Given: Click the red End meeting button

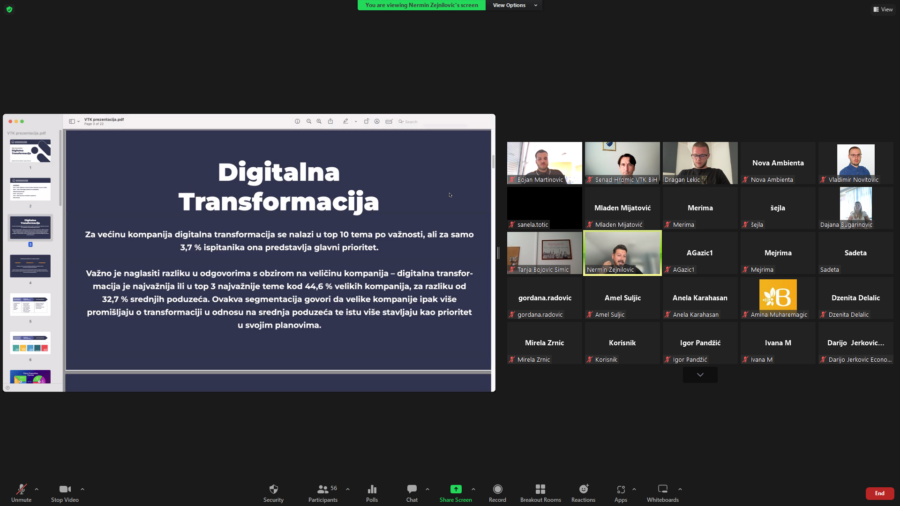Looking at the screenshot, I should tap(879, 493).
